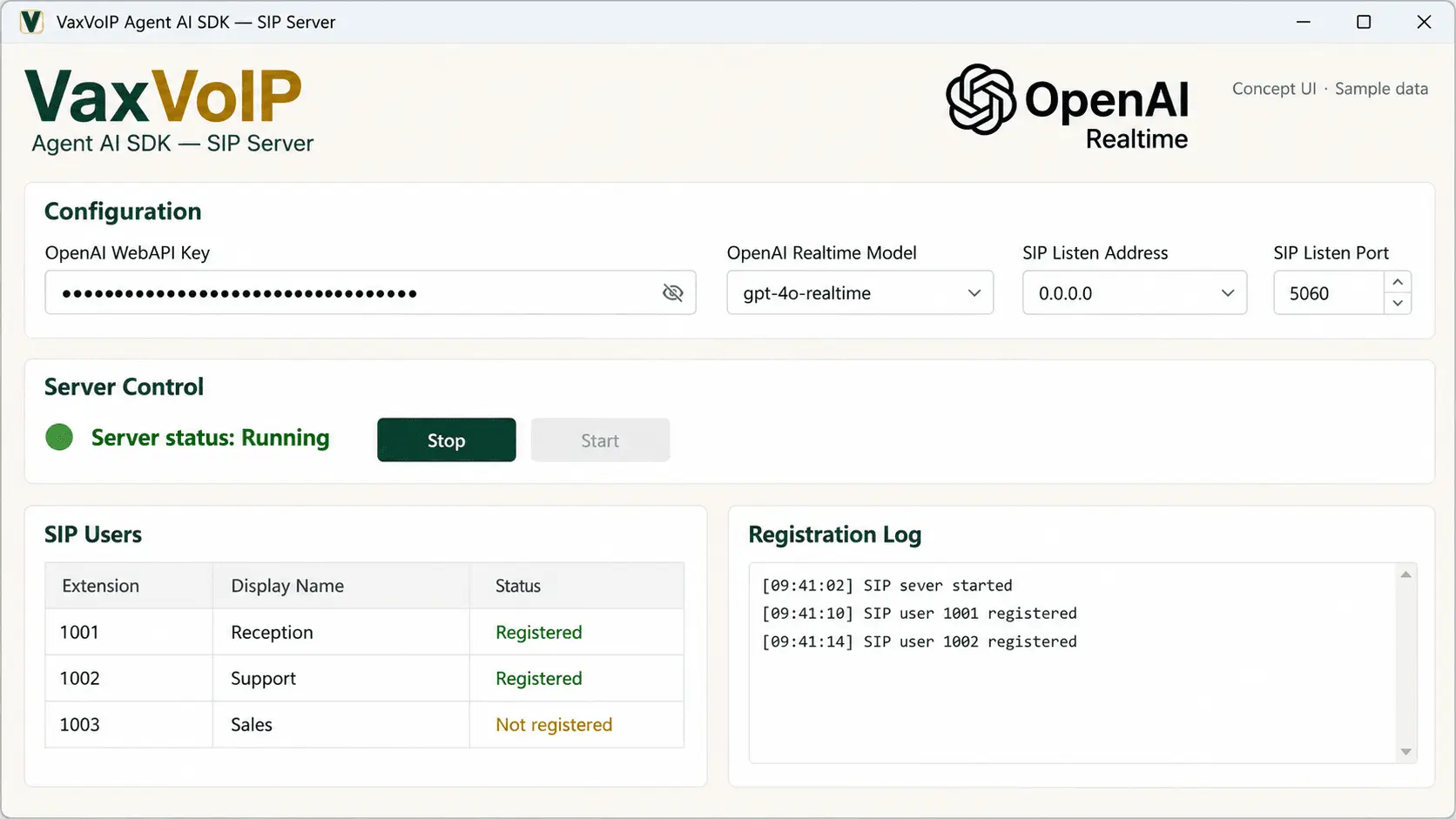Select the Extension column header
1456x819 pixels.
click(x=129, y=586)
